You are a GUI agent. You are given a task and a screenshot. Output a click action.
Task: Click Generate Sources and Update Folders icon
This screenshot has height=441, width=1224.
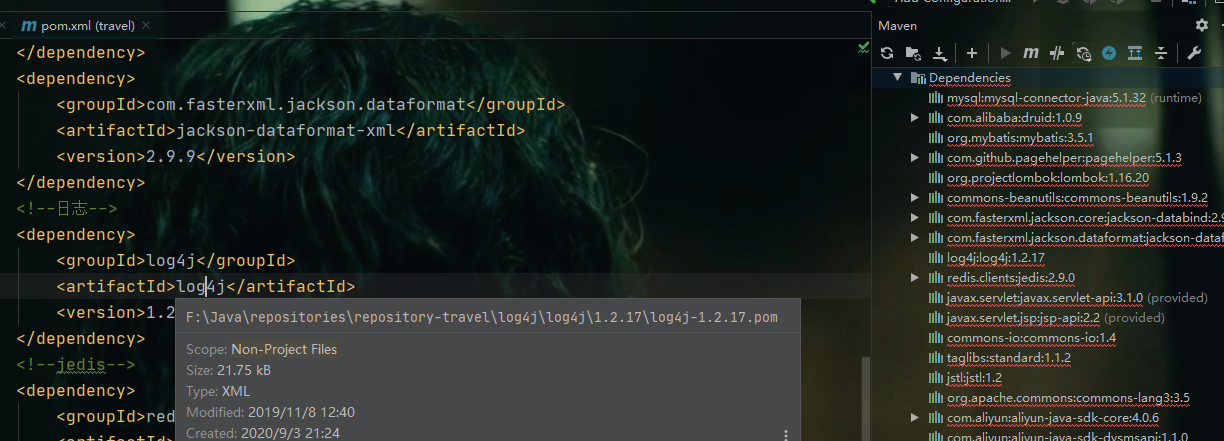tap(913, 53)
